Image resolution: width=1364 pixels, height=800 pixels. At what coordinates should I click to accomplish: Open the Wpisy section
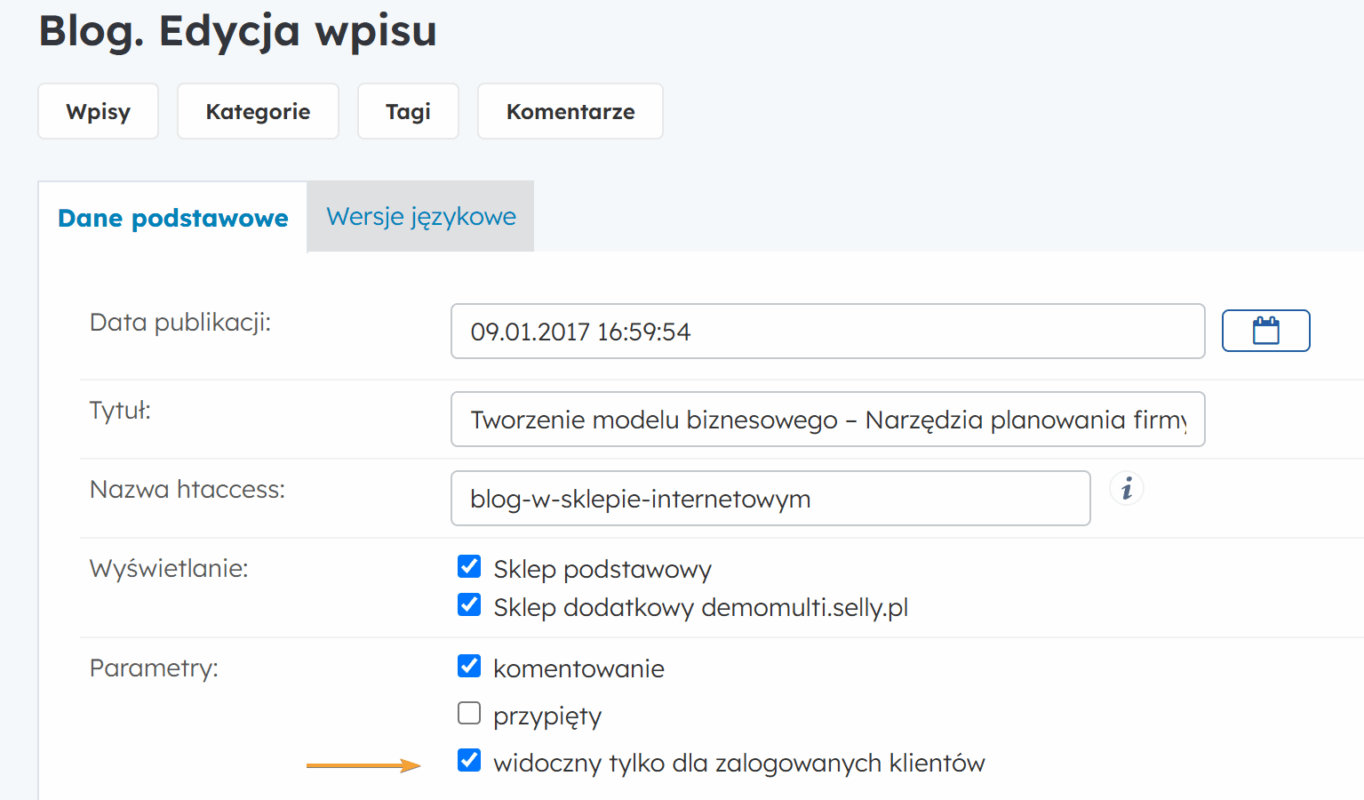coord(98,111)
